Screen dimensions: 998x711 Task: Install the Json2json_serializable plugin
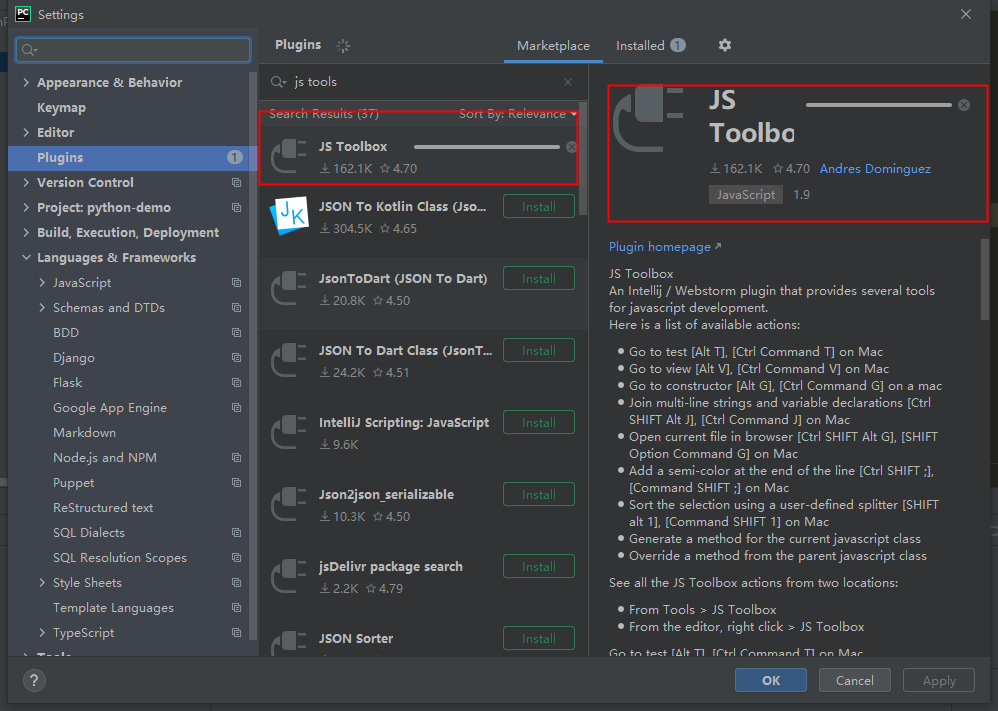tap(538, 495)
